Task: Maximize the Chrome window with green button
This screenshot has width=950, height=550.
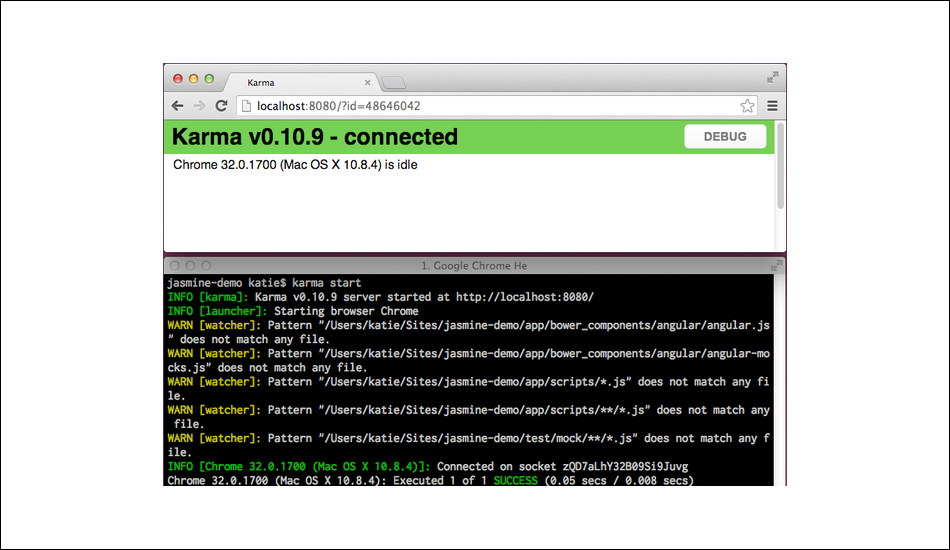Action: pos(209,79)
